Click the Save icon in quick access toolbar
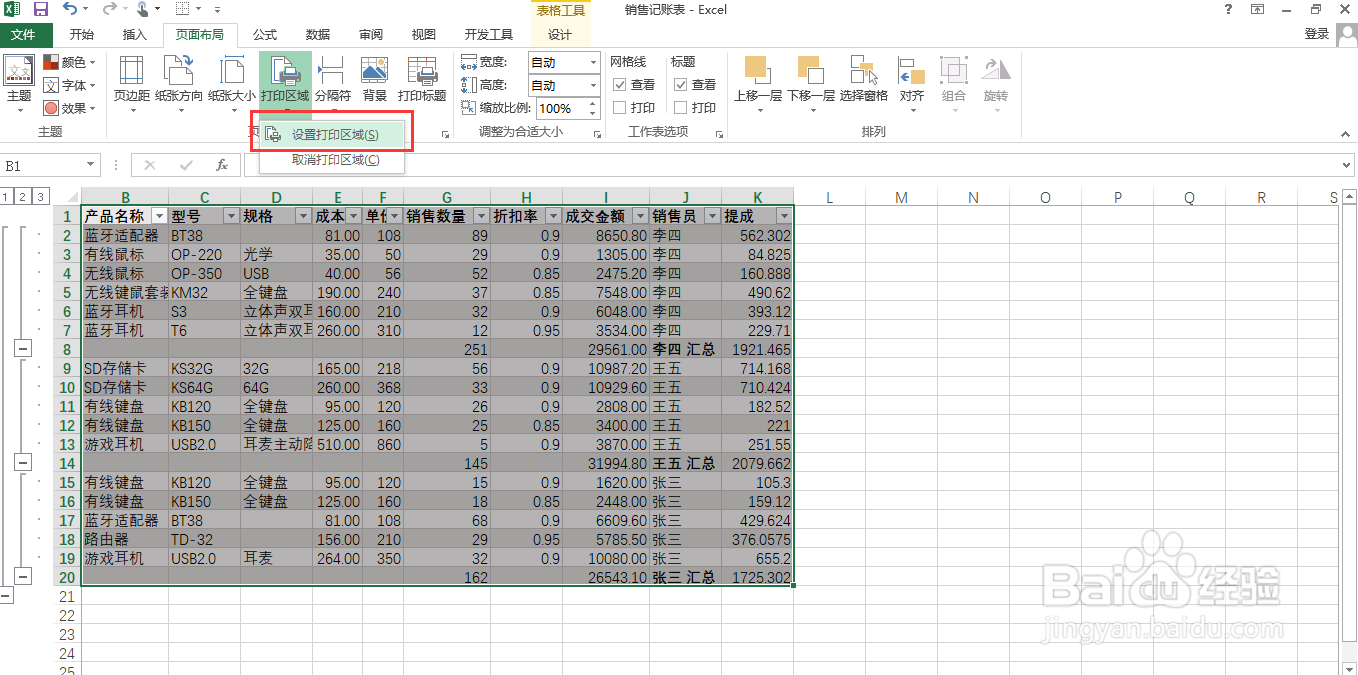Viewport: 1358px width, 675px height. pos(41,10)
